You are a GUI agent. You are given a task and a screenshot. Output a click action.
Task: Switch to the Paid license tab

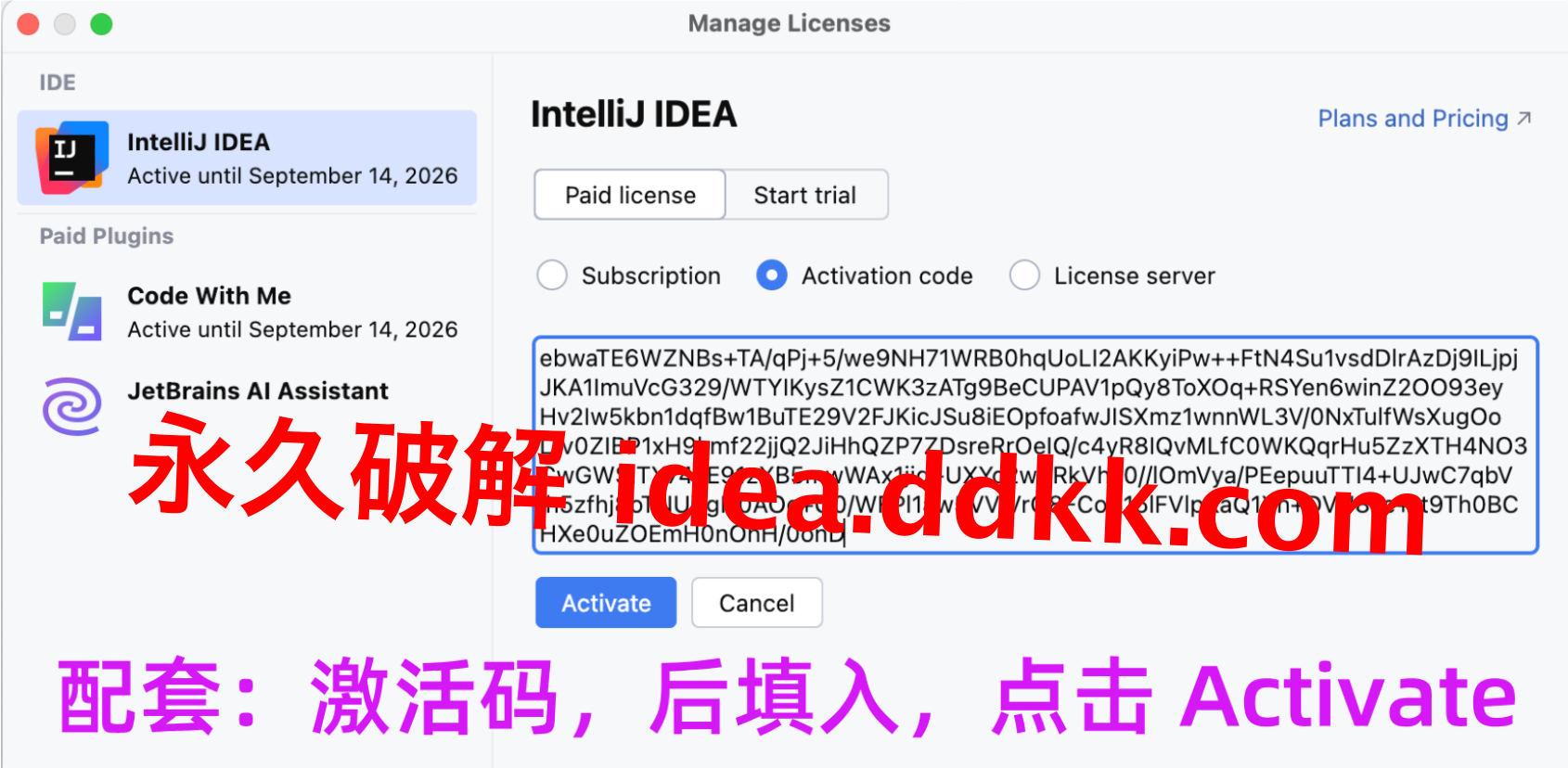(x=630, y=195)
